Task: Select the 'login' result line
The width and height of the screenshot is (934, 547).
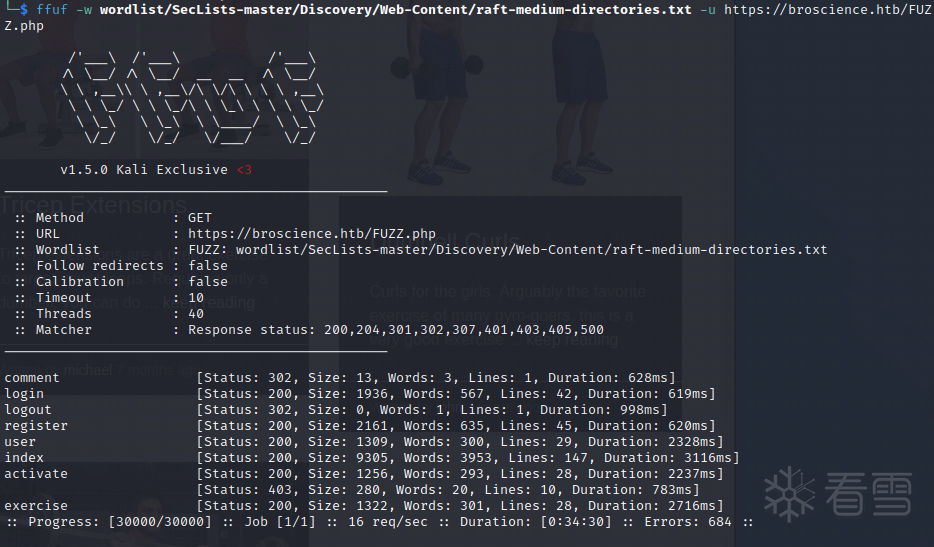Action: click(x=360, y=394)
